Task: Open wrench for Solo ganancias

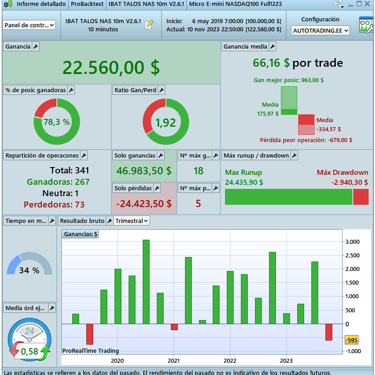Action: [x=161, y=155]
